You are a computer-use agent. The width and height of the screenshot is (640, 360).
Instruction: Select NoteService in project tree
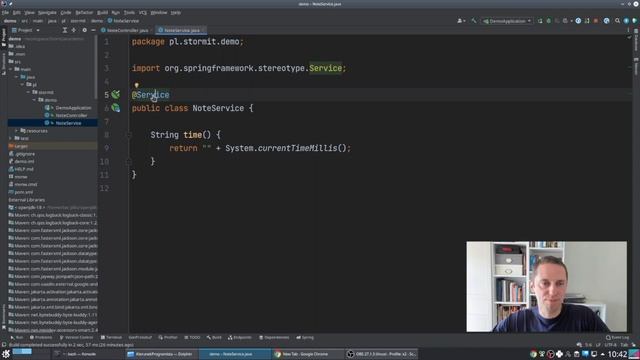[68, 123]
